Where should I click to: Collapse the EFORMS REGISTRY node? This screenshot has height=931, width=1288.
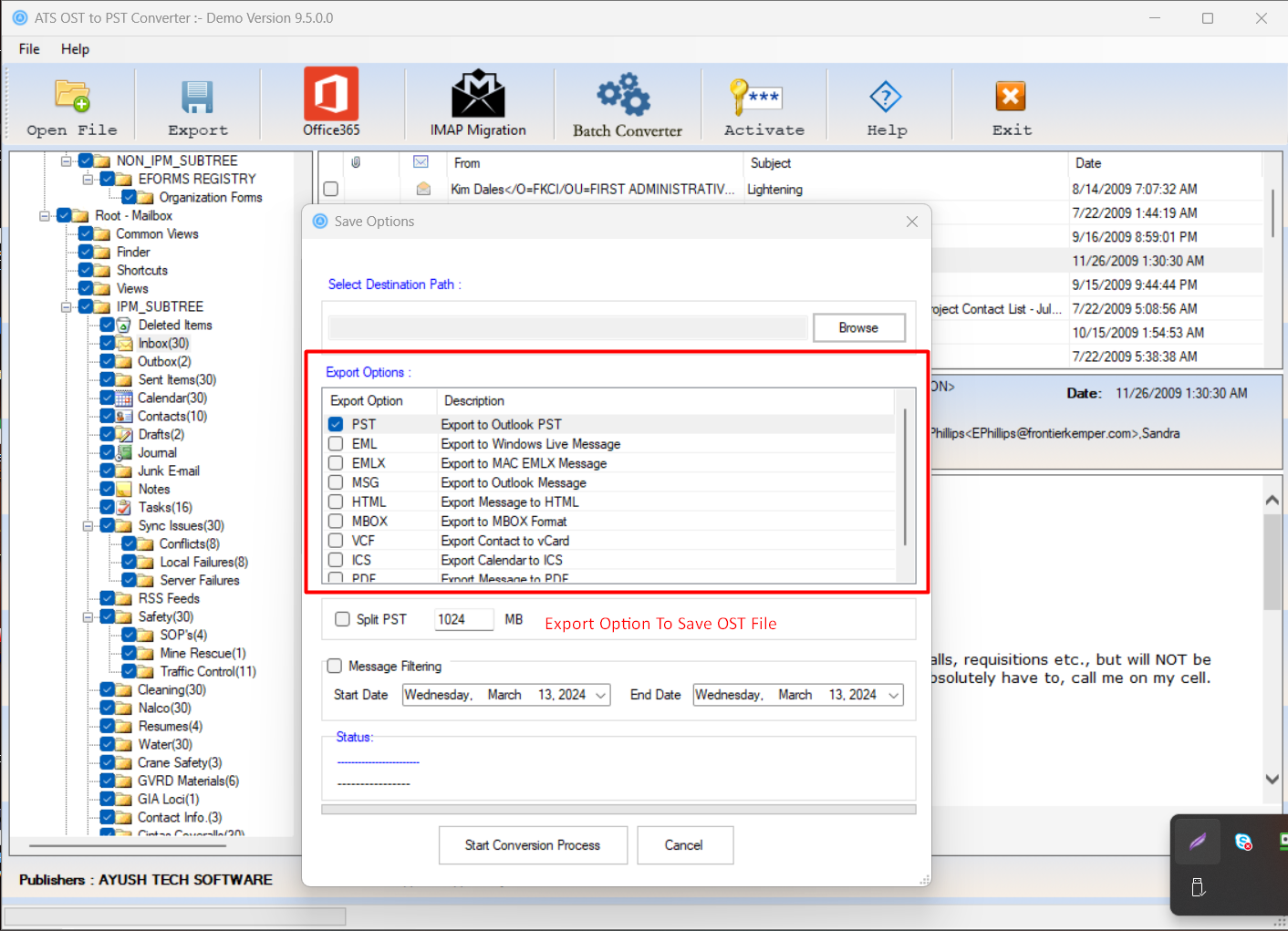tap(88, 180)
